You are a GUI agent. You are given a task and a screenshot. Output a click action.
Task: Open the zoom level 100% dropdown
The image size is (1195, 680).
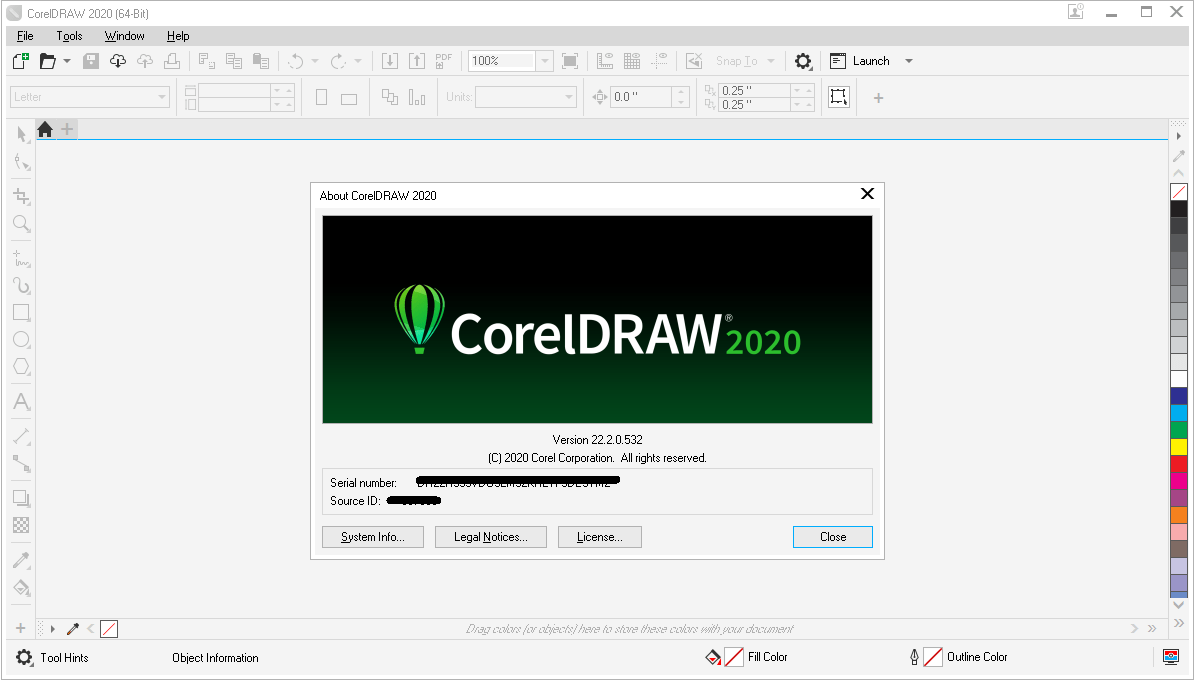coord(544,61)
